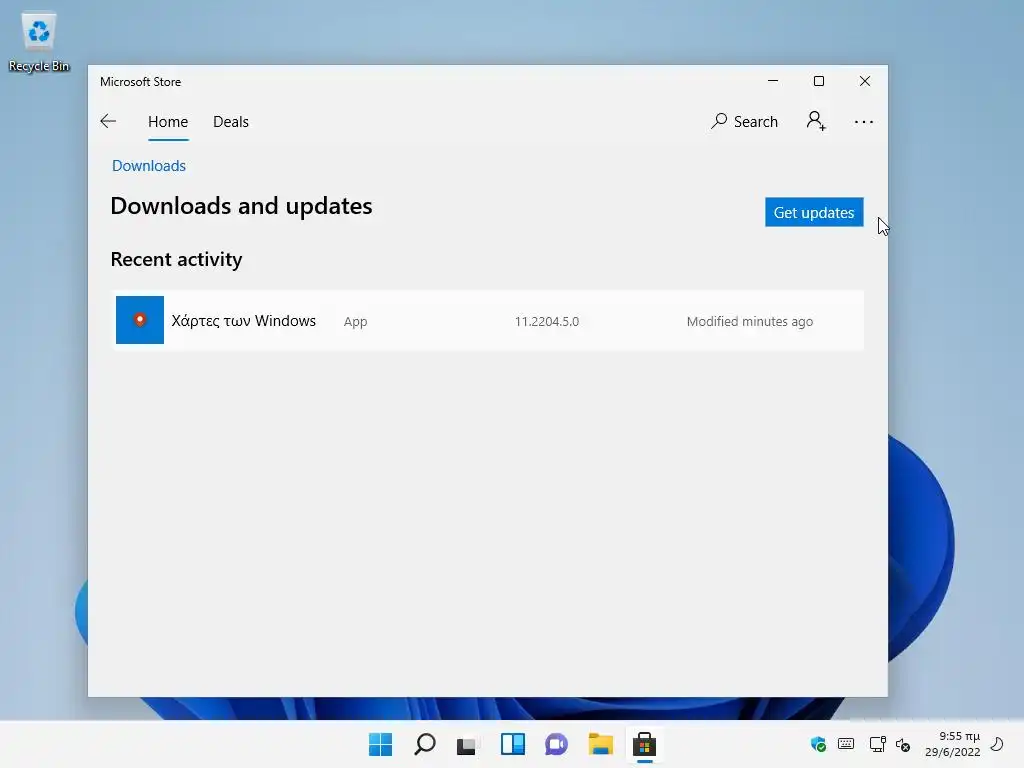
Task: Maximize the Microsoft Store window
Action: 819,81
